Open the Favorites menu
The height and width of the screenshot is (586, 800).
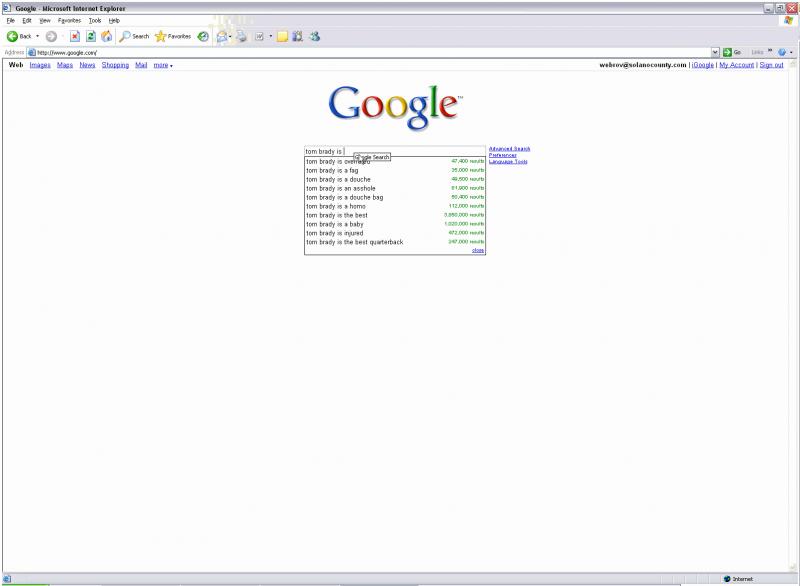(69, 20)
